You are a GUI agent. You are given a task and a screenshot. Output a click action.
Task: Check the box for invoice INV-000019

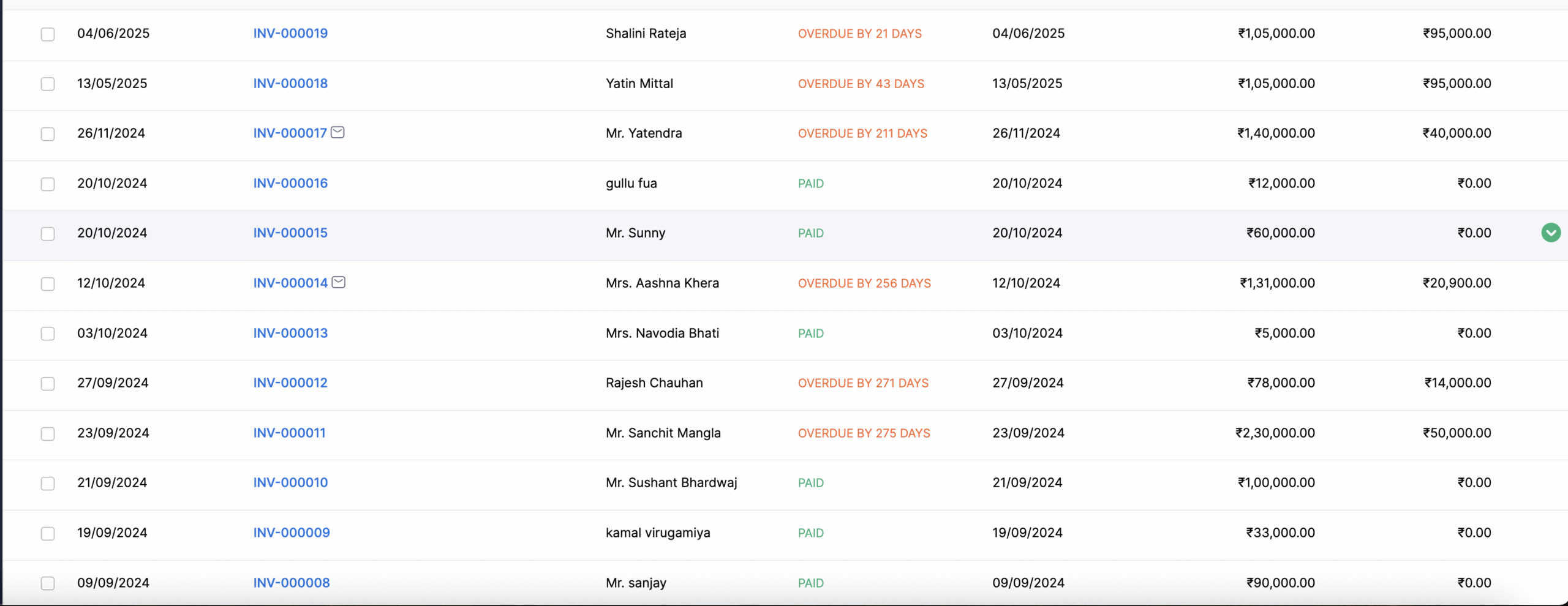[48, 34]
